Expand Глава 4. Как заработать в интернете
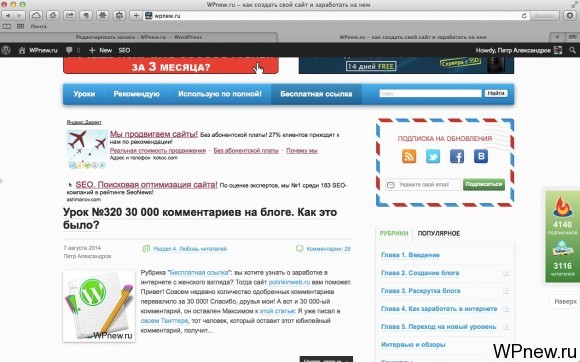This screenshot has height=362, width=580. coord(506,309)
